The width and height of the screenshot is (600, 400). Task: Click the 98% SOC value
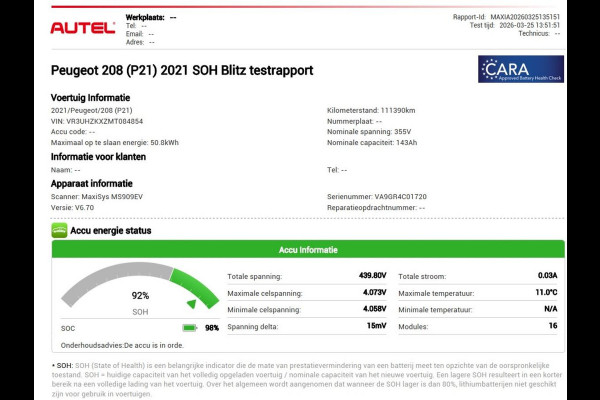pos(212,328)
